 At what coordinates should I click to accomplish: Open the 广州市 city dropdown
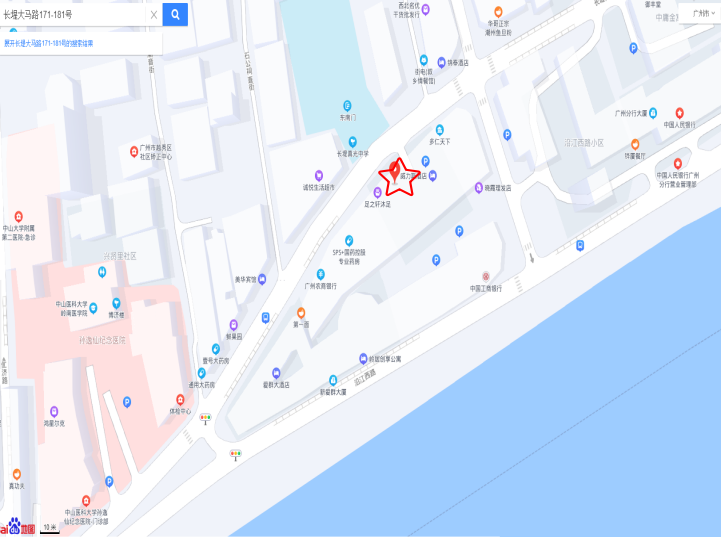704,13
